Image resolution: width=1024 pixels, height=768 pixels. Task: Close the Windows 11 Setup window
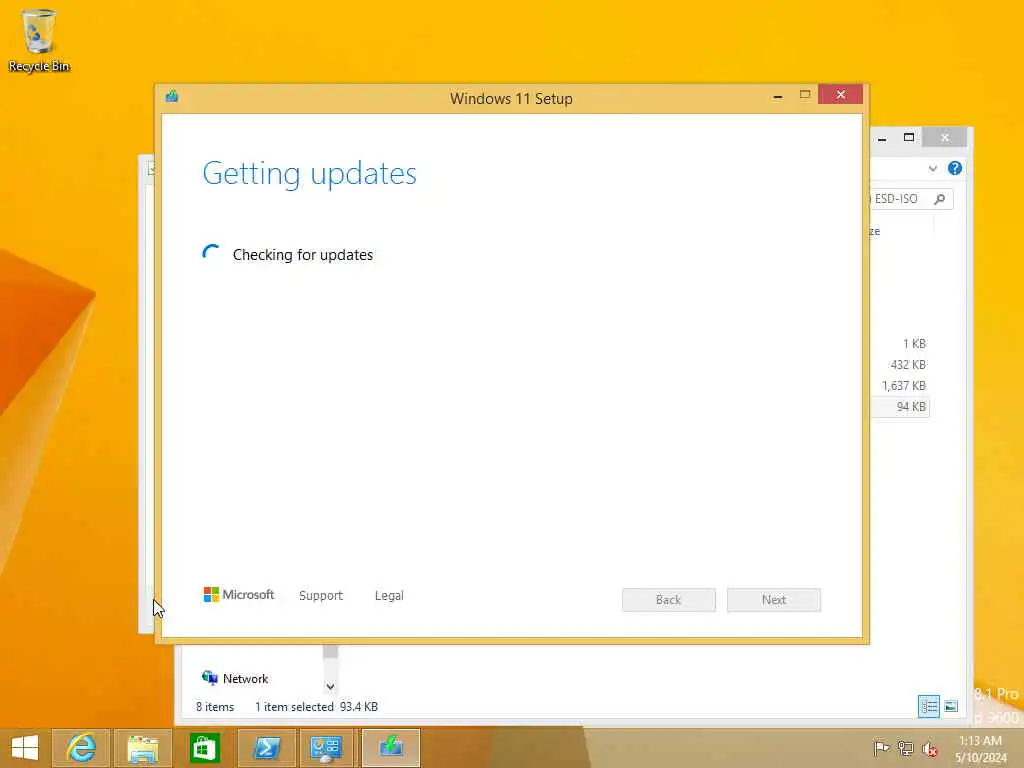click(840, 95)
